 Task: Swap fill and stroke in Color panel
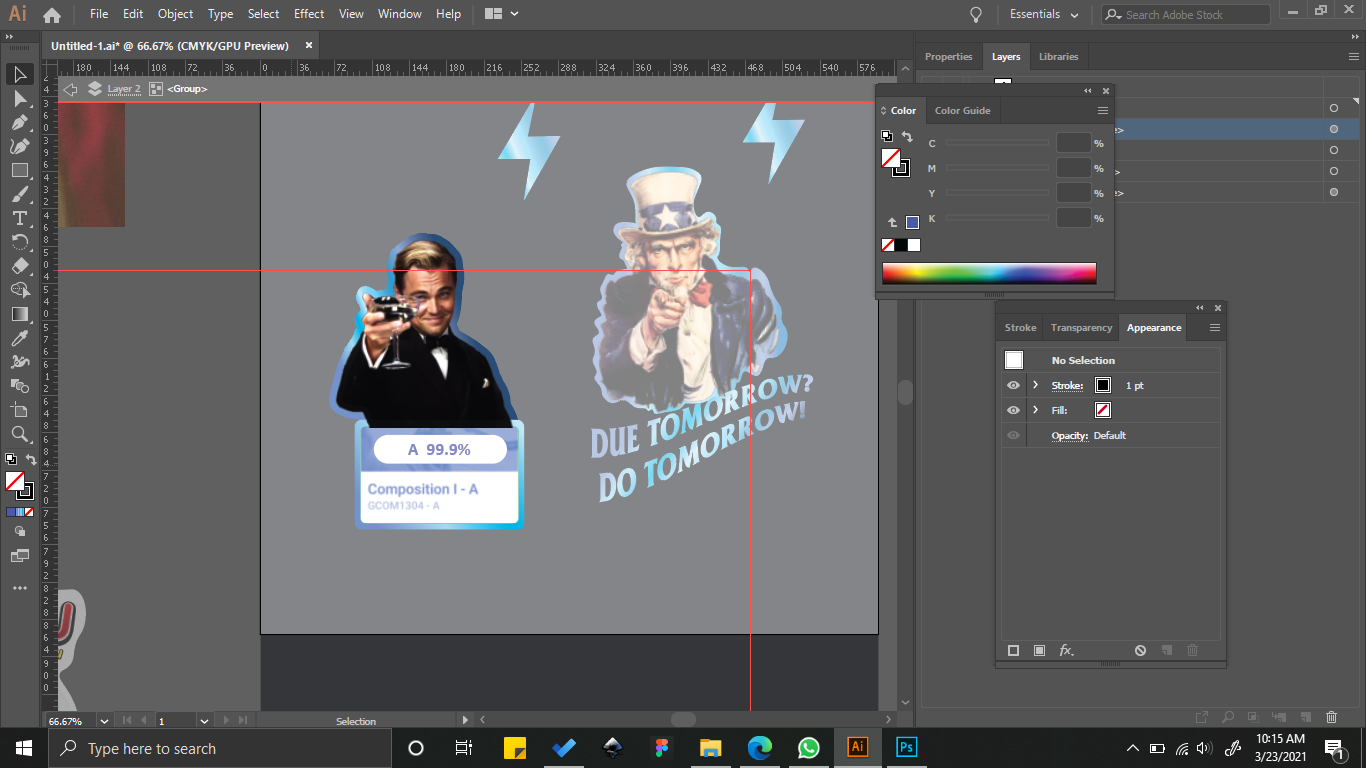(907, 136)
